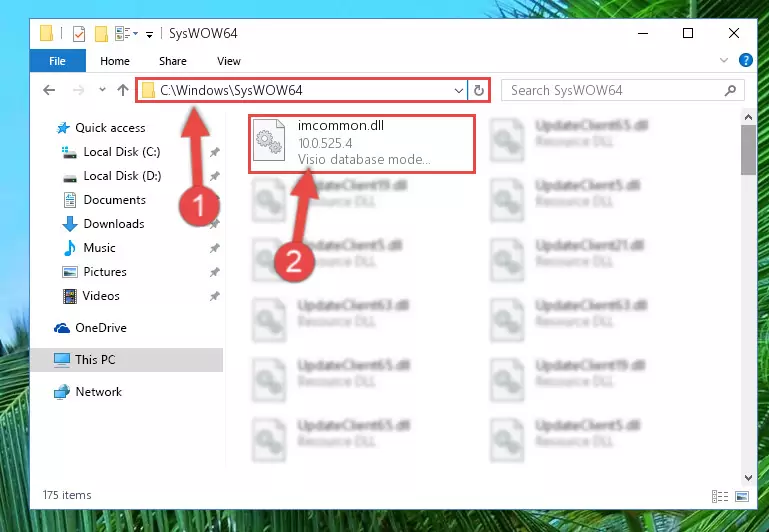Go back with the left arrow
The height and width of the screenshot is (532, 769).
(x=49, y=90)
